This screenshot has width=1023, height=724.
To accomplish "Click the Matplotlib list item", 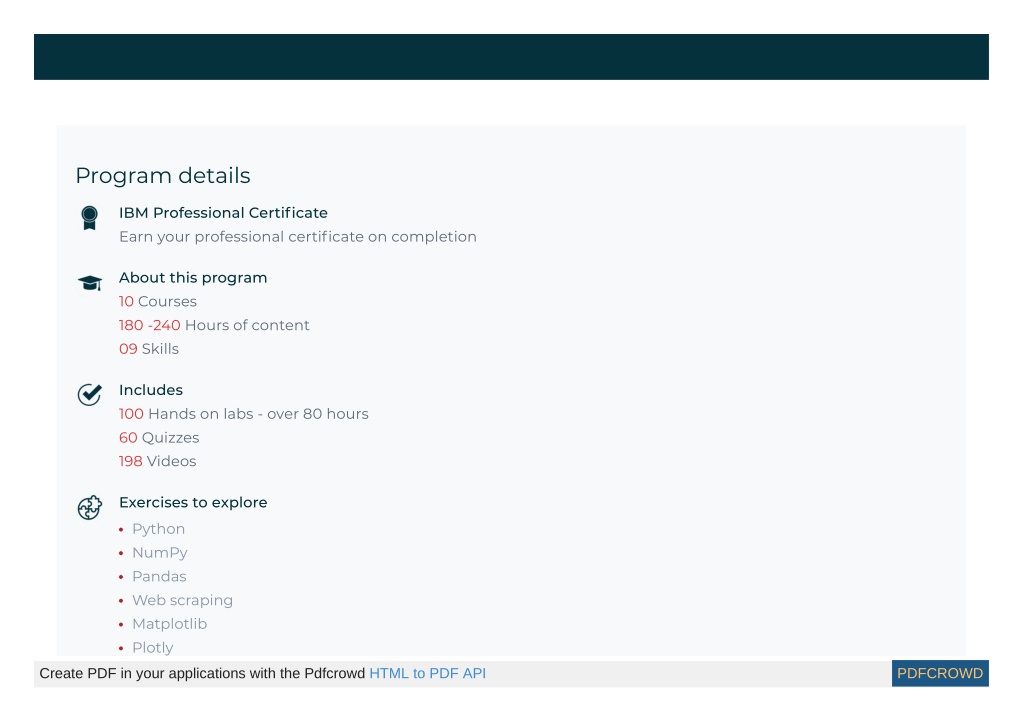I will point(170,624).
